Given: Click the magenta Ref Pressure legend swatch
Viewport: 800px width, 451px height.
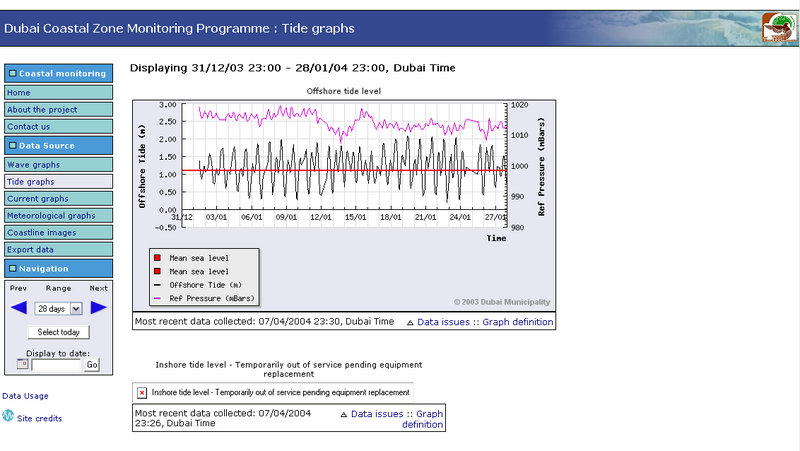Looking at the screenshot, I should click(x=157, y=298).
